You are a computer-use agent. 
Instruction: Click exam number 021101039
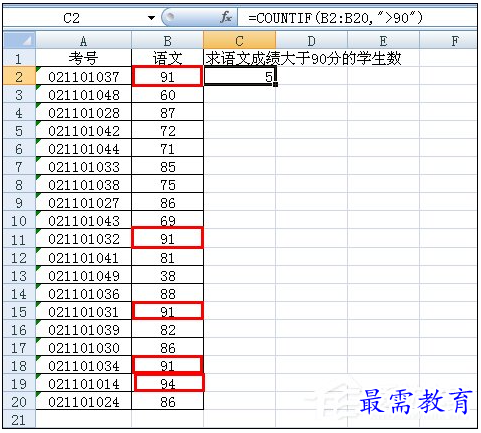click(x=83, y=330)
